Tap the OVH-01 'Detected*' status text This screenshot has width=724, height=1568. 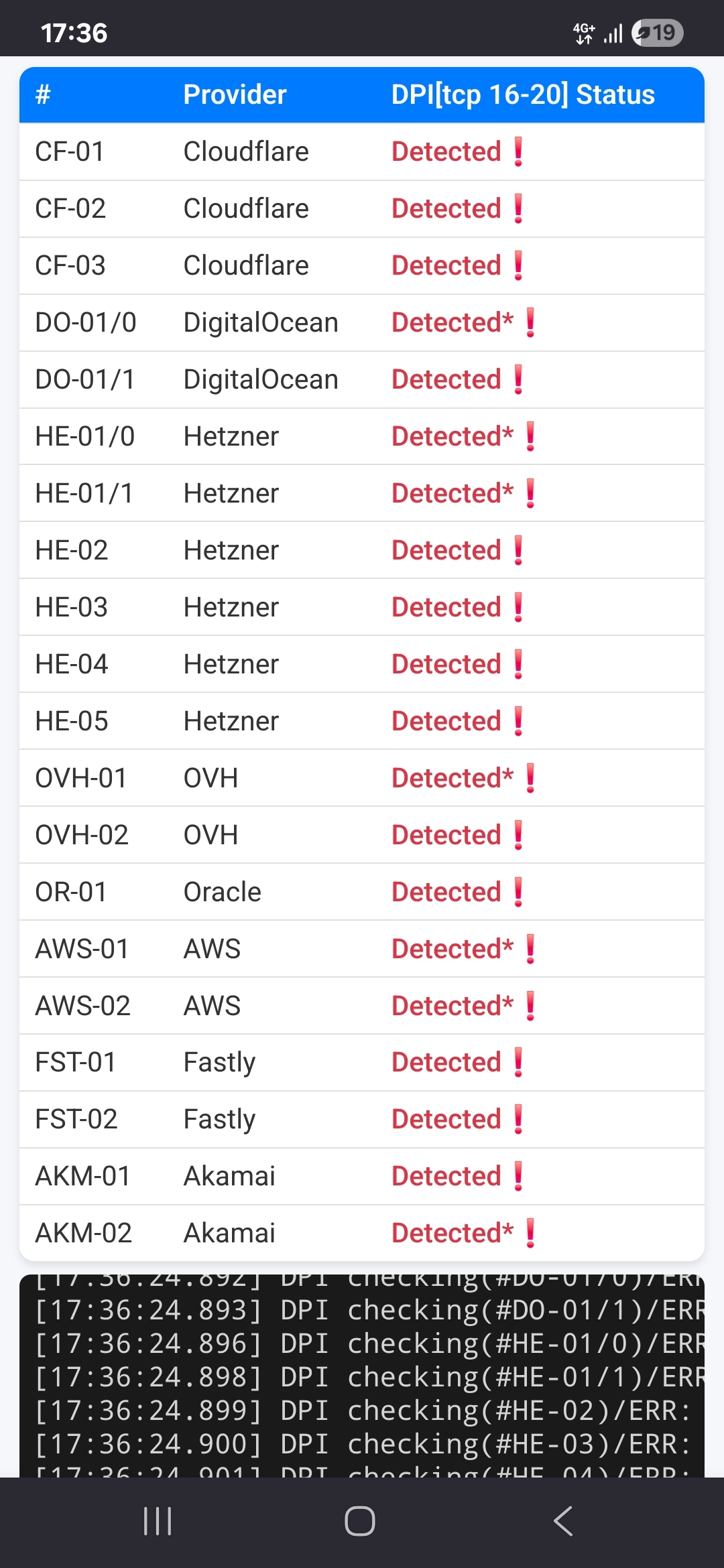click(452, 778)
